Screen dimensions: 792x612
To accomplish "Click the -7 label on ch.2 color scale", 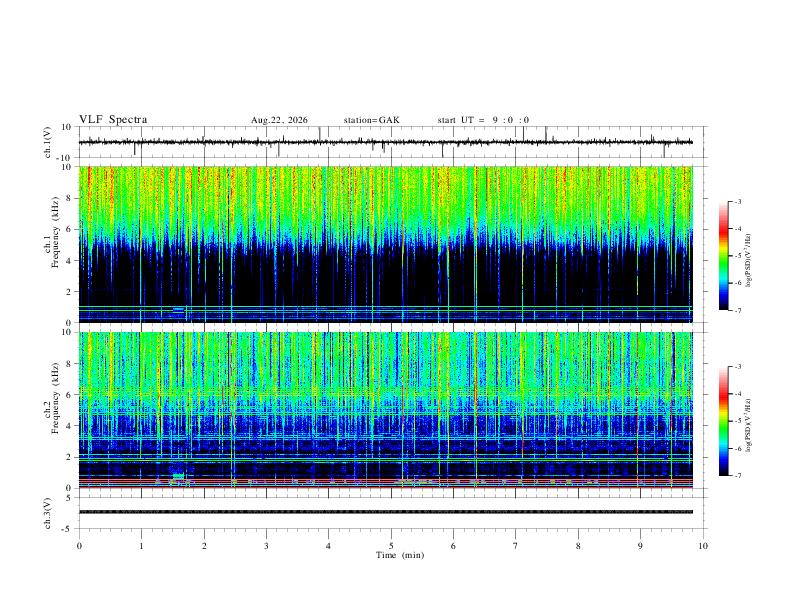I will (737, 475).
